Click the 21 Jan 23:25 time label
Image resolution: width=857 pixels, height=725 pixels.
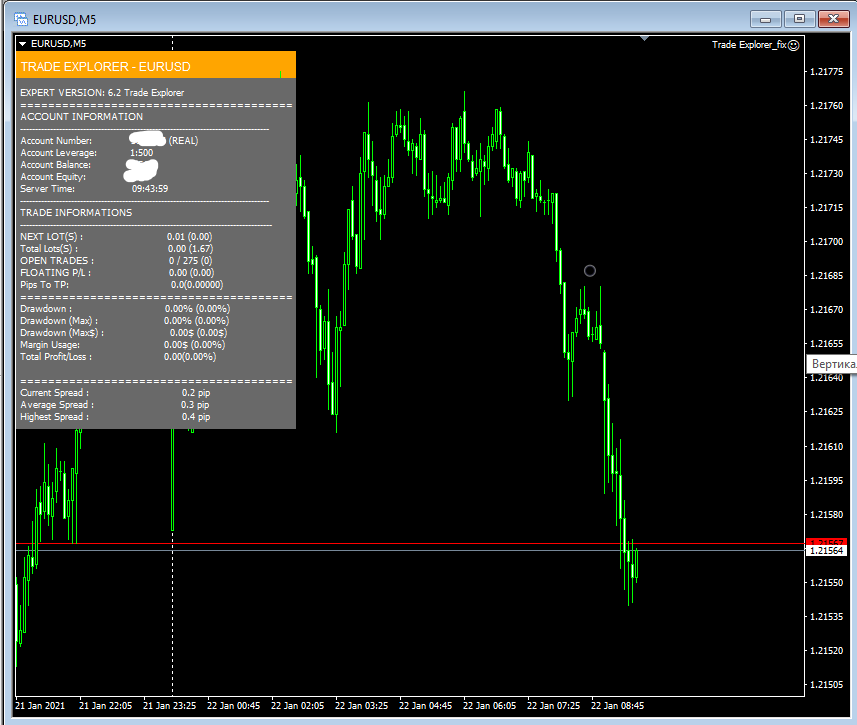click(x=169, y=706)
